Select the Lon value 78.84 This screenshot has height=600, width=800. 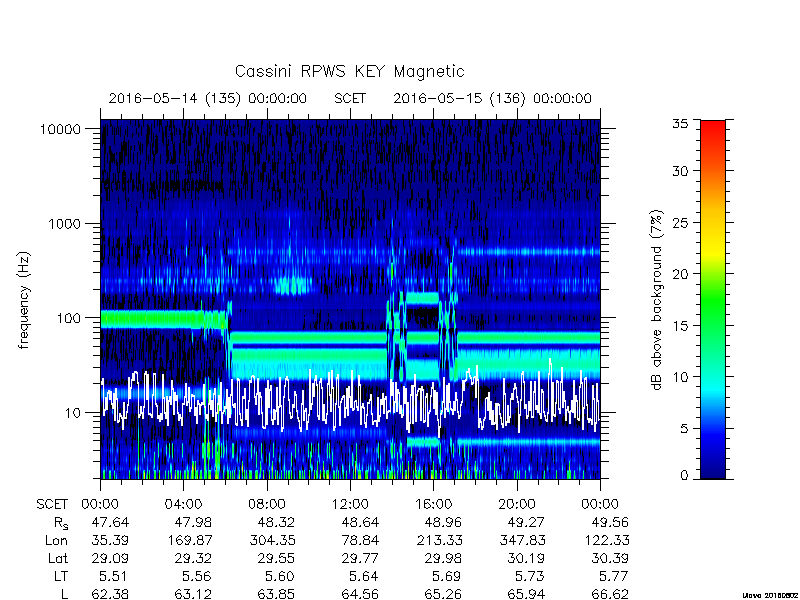(x=360, y=540)
